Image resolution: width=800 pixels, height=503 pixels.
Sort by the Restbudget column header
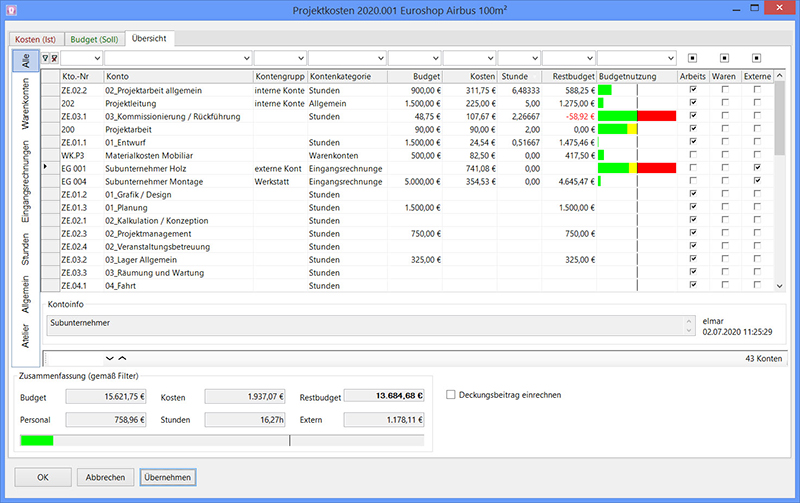point(569,76)
